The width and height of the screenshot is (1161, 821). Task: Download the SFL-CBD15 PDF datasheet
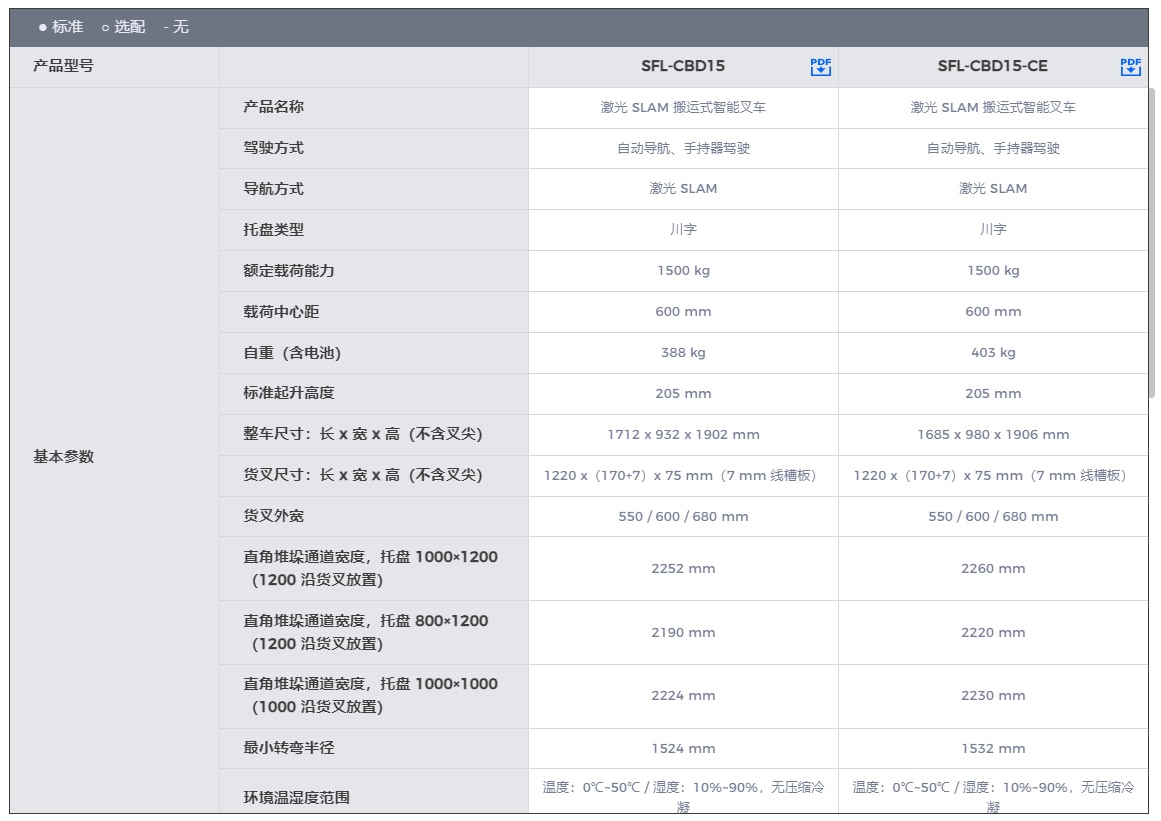coord(820,67)
